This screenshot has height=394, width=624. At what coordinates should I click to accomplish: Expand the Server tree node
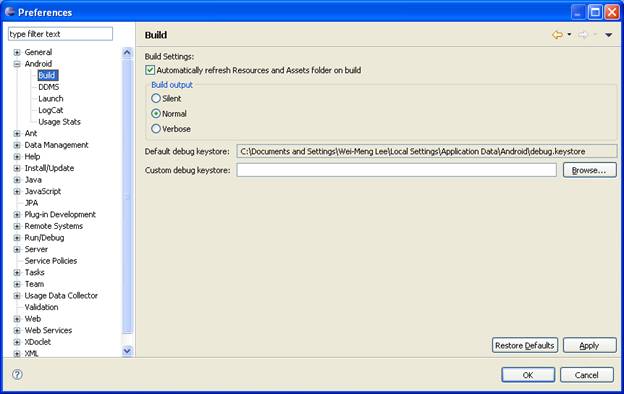(x=17, y=249)
